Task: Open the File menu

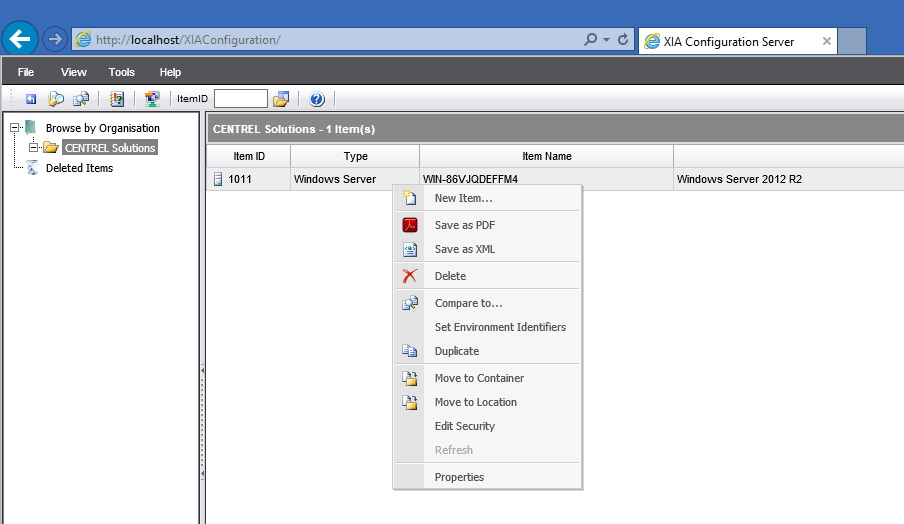Action: click(x=26, y=72)
